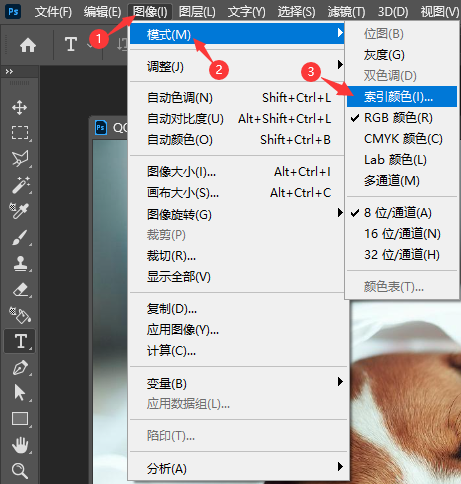
Task: Expand the 模式(M) submenu
Action: click(237, 34)
